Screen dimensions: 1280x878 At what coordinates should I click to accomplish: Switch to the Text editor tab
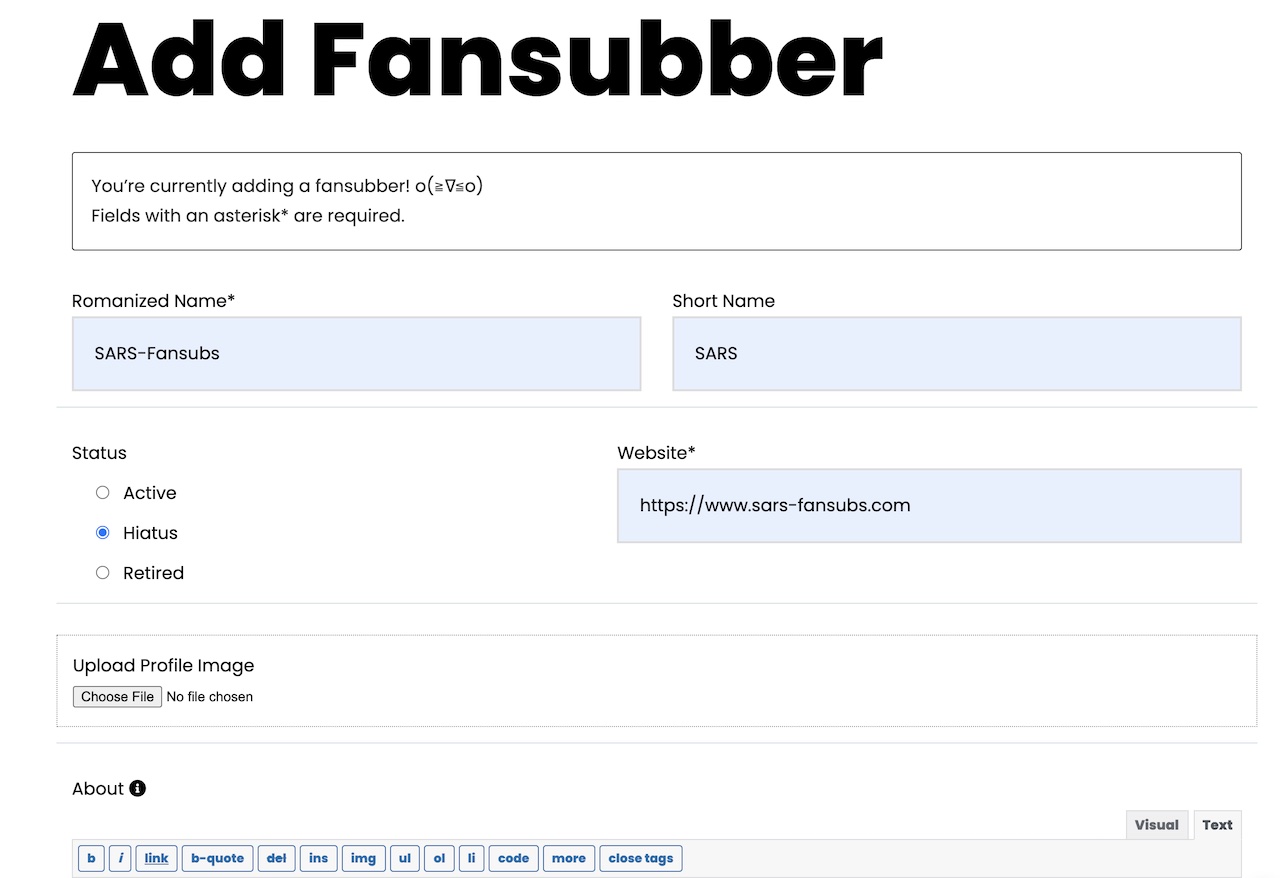tap(1217, 825)
